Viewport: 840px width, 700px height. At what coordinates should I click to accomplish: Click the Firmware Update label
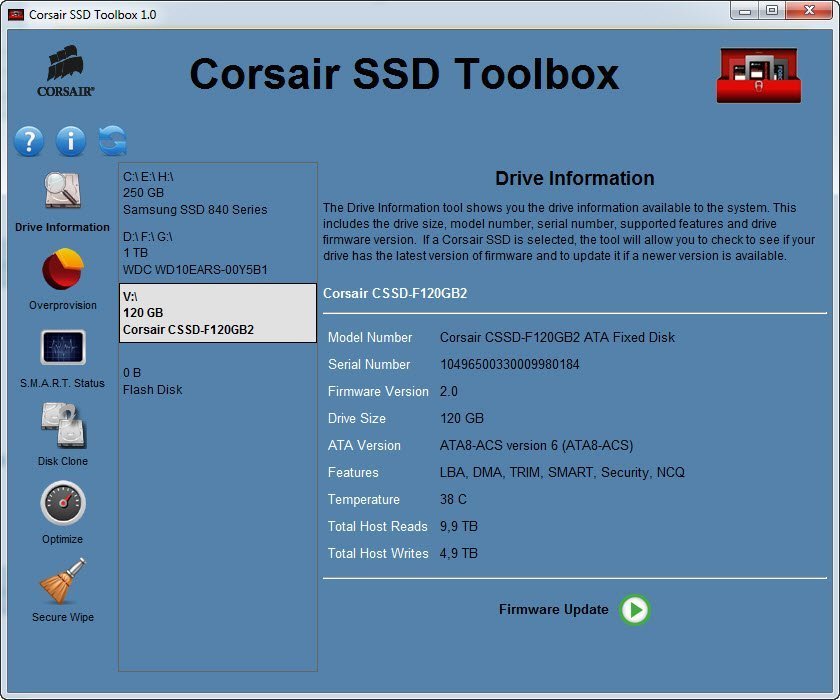click(x=553, y=610)
